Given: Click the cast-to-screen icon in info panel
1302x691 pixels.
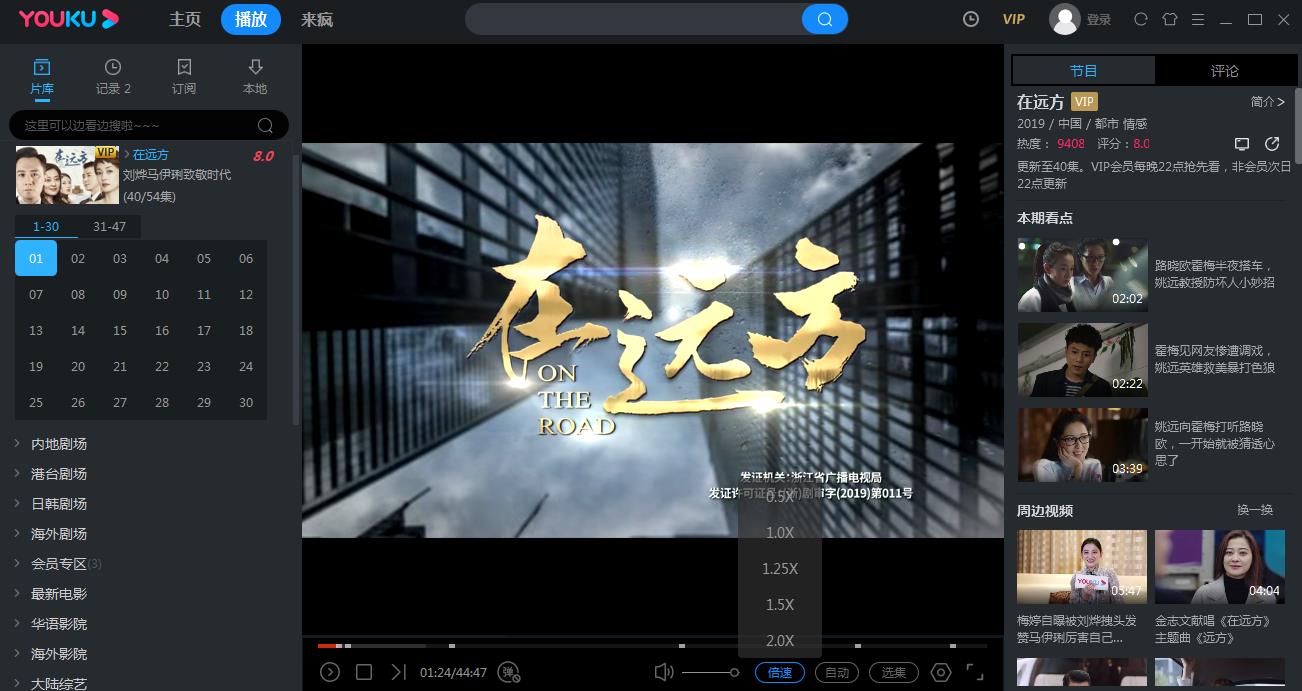Looking at the screenshot, I should [1242, 144].
